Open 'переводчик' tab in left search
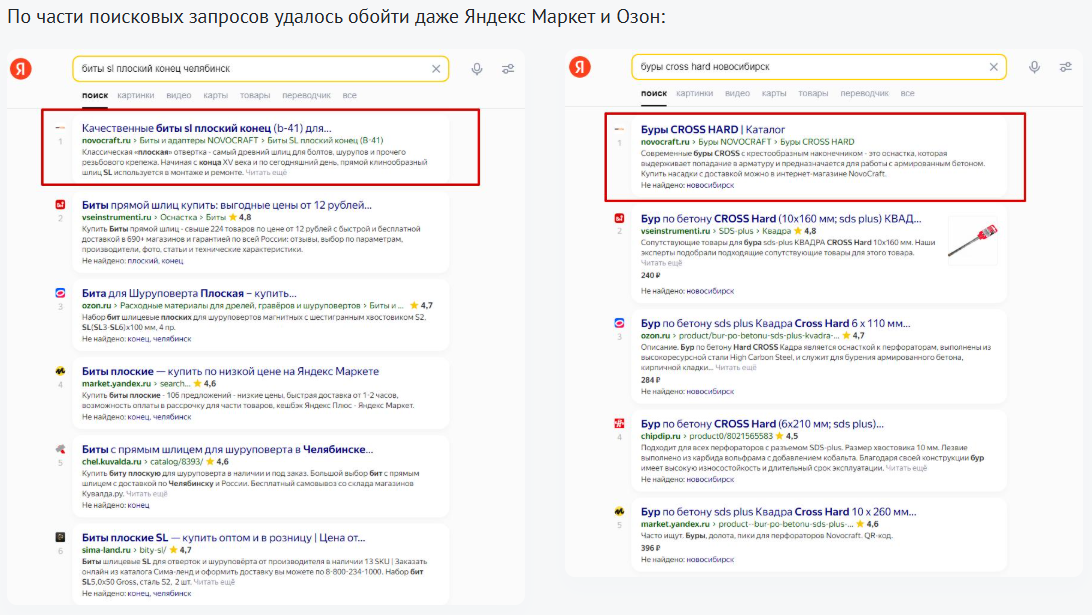1092x615 pixels. pos(306,95)
